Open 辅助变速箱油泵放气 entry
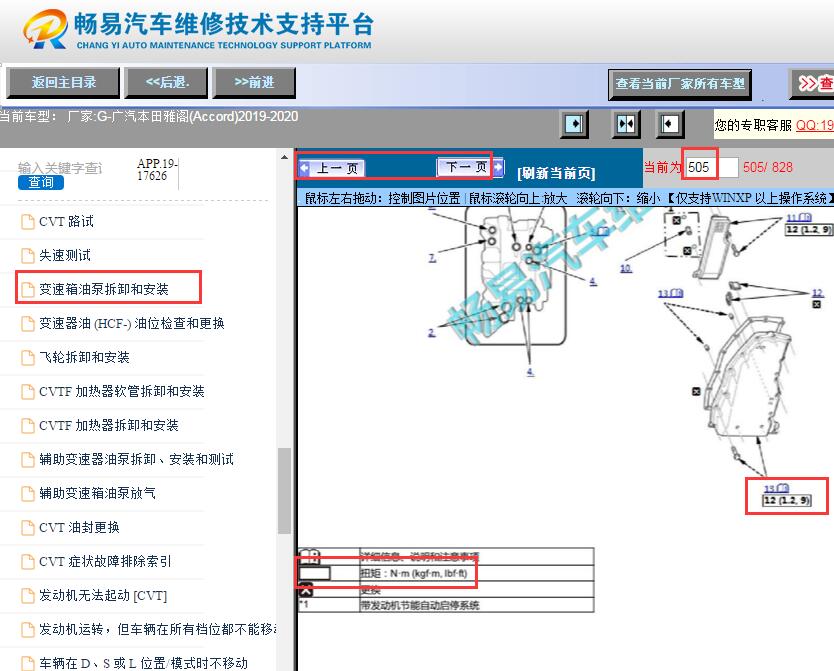 [97, 493]
